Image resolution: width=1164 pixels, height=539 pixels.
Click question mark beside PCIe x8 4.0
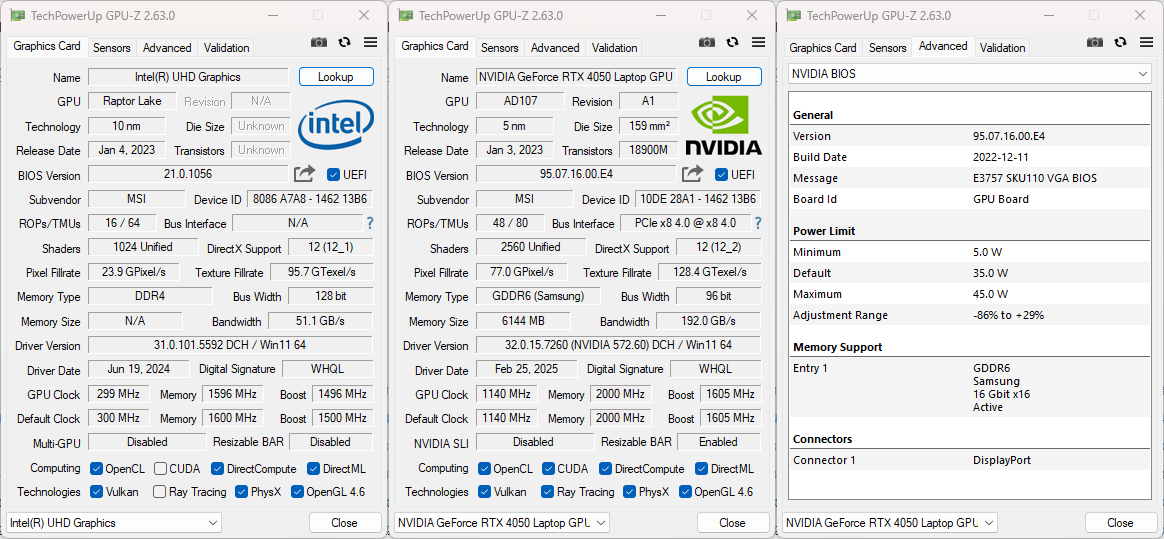point(758,223)
